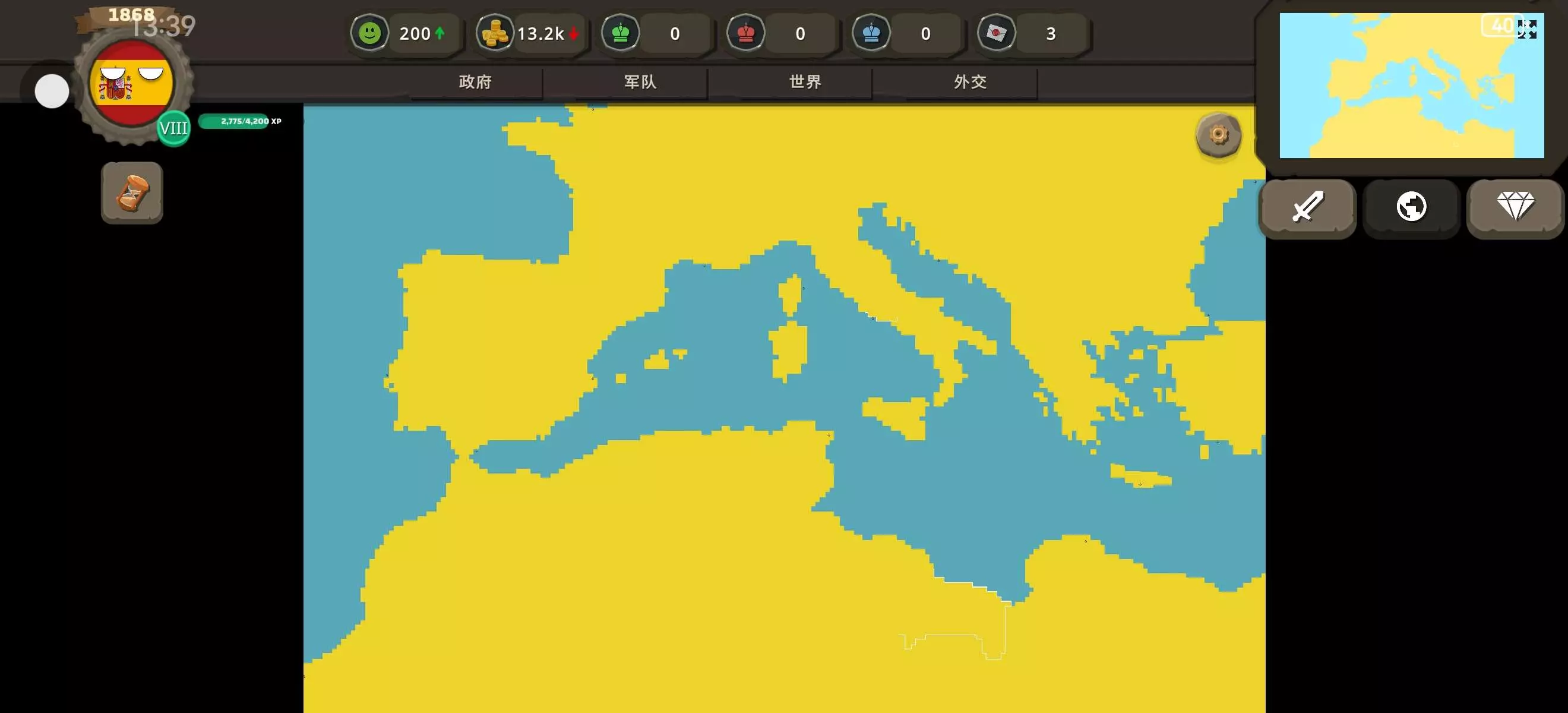Tap the green smiley happiness indicator
This screenshot has width=1568, height=713.
369,33
